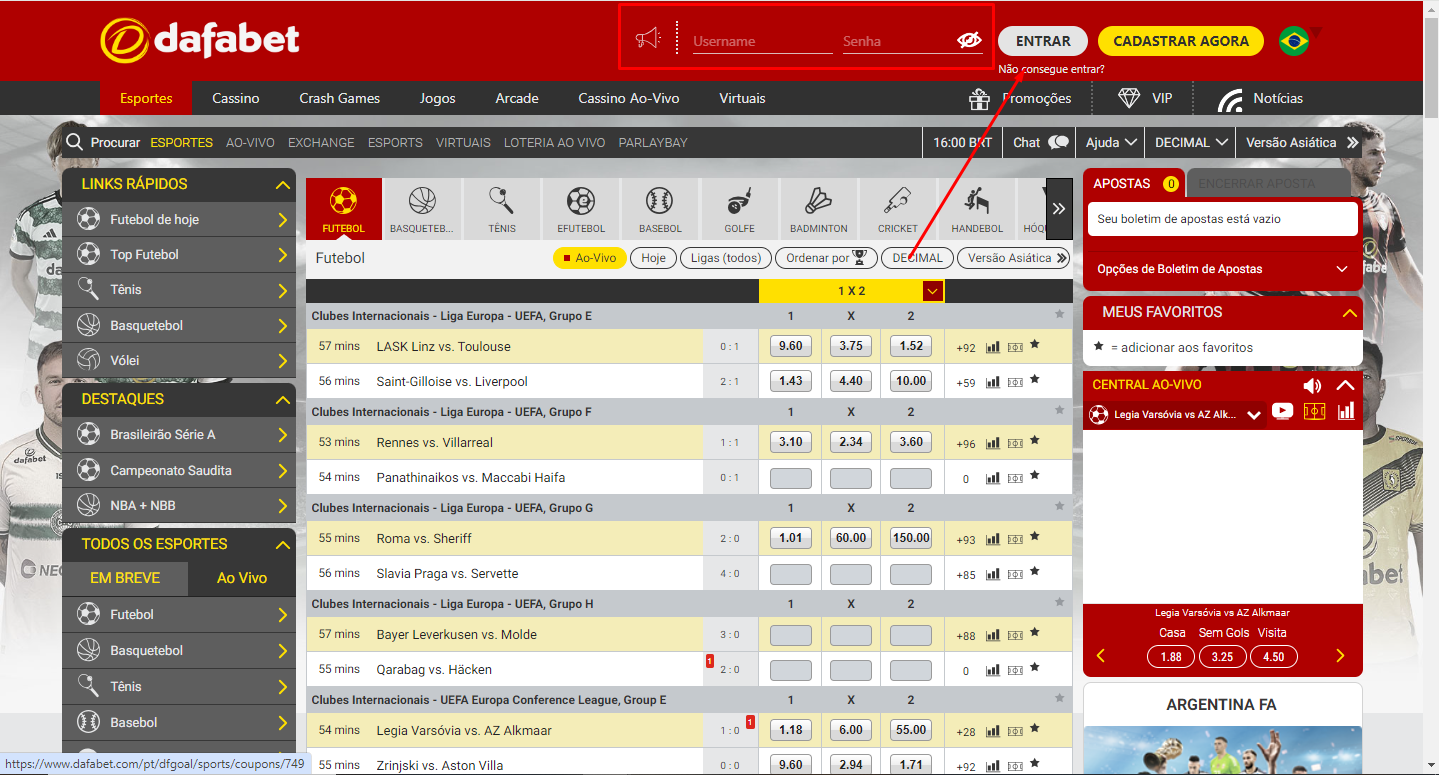This screenshot has width=1439, height=775.
Task: Click CADASTRAR AGORA button
Action: tap(1181, 41)
